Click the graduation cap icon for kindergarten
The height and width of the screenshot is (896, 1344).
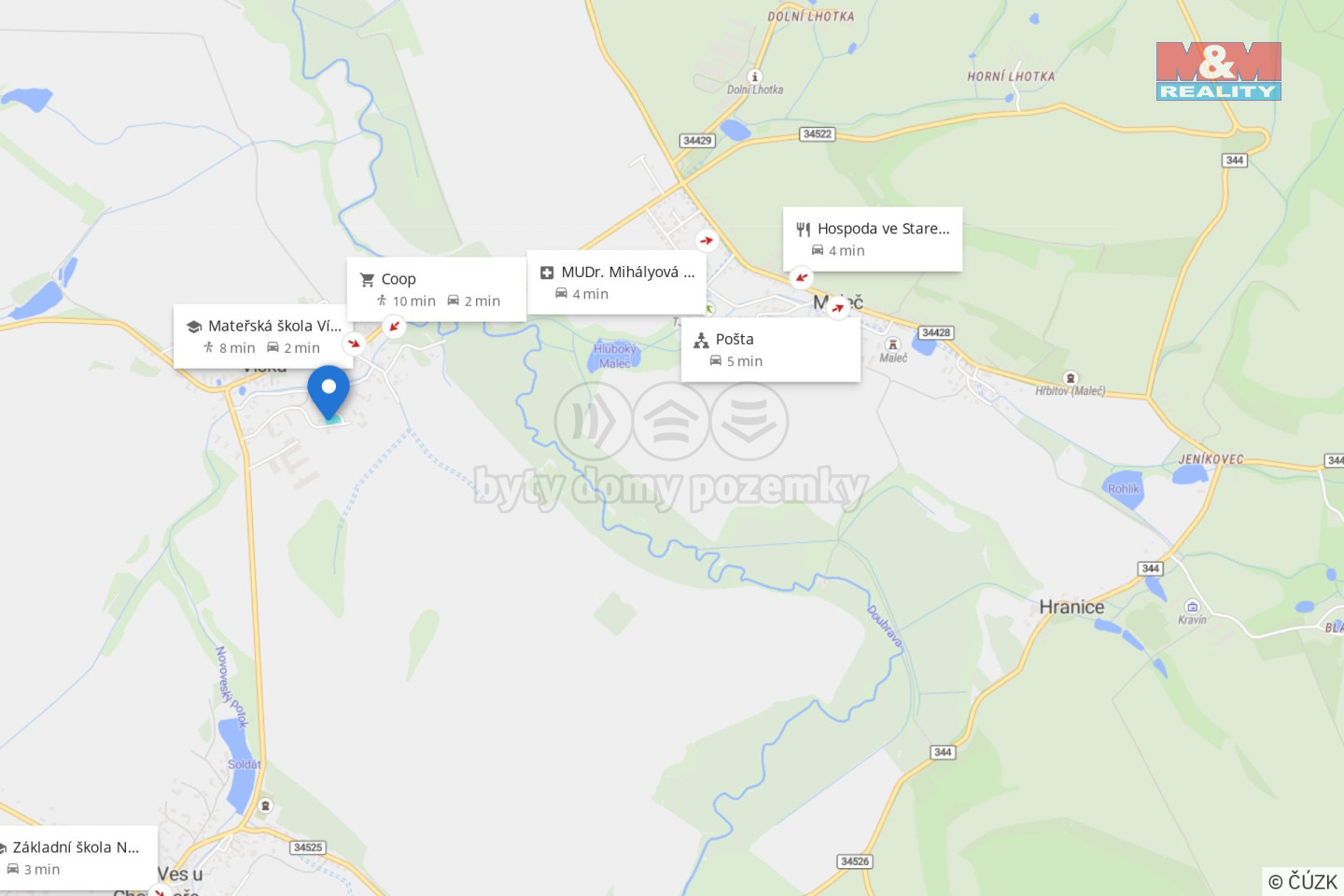[x=194, y=327]
